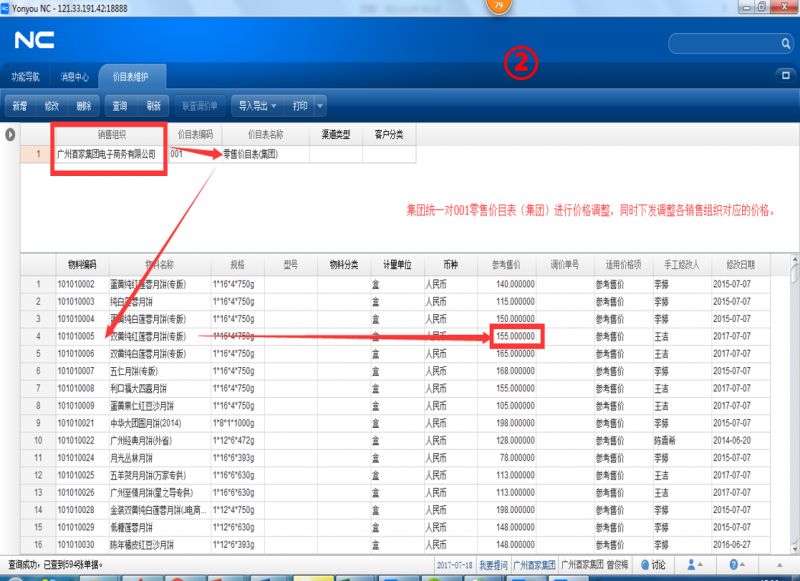
Task: Click the 规格 column header
Action: (x=237, y=265)
